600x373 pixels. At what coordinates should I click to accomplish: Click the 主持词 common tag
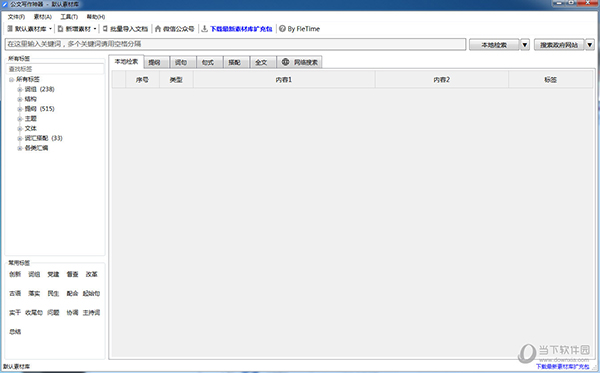(x=91, y=313)
